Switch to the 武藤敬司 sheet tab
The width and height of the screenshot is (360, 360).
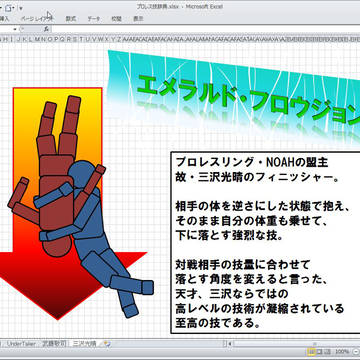[x=54, y=344]
